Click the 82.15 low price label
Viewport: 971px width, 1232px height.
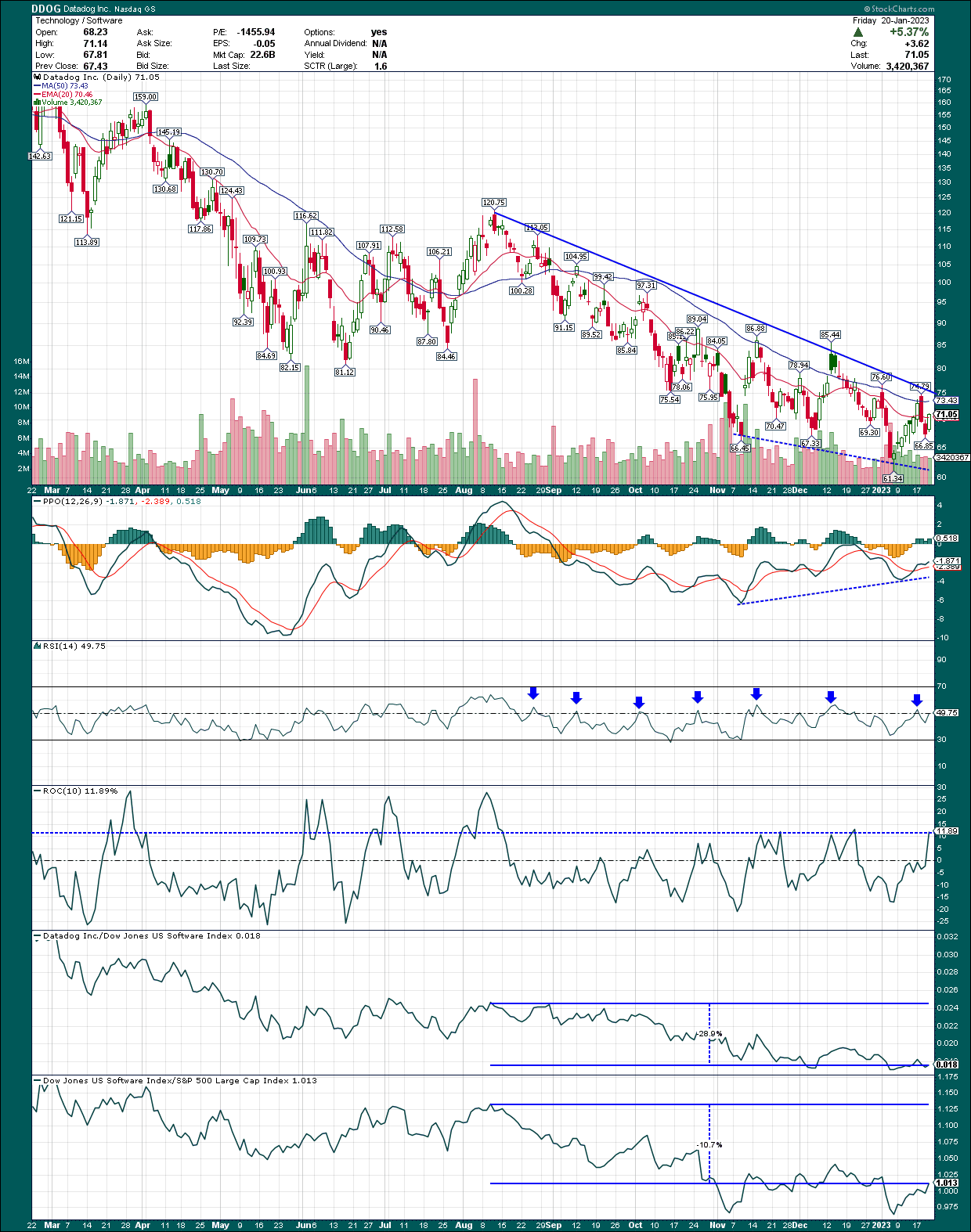point(290,368)
